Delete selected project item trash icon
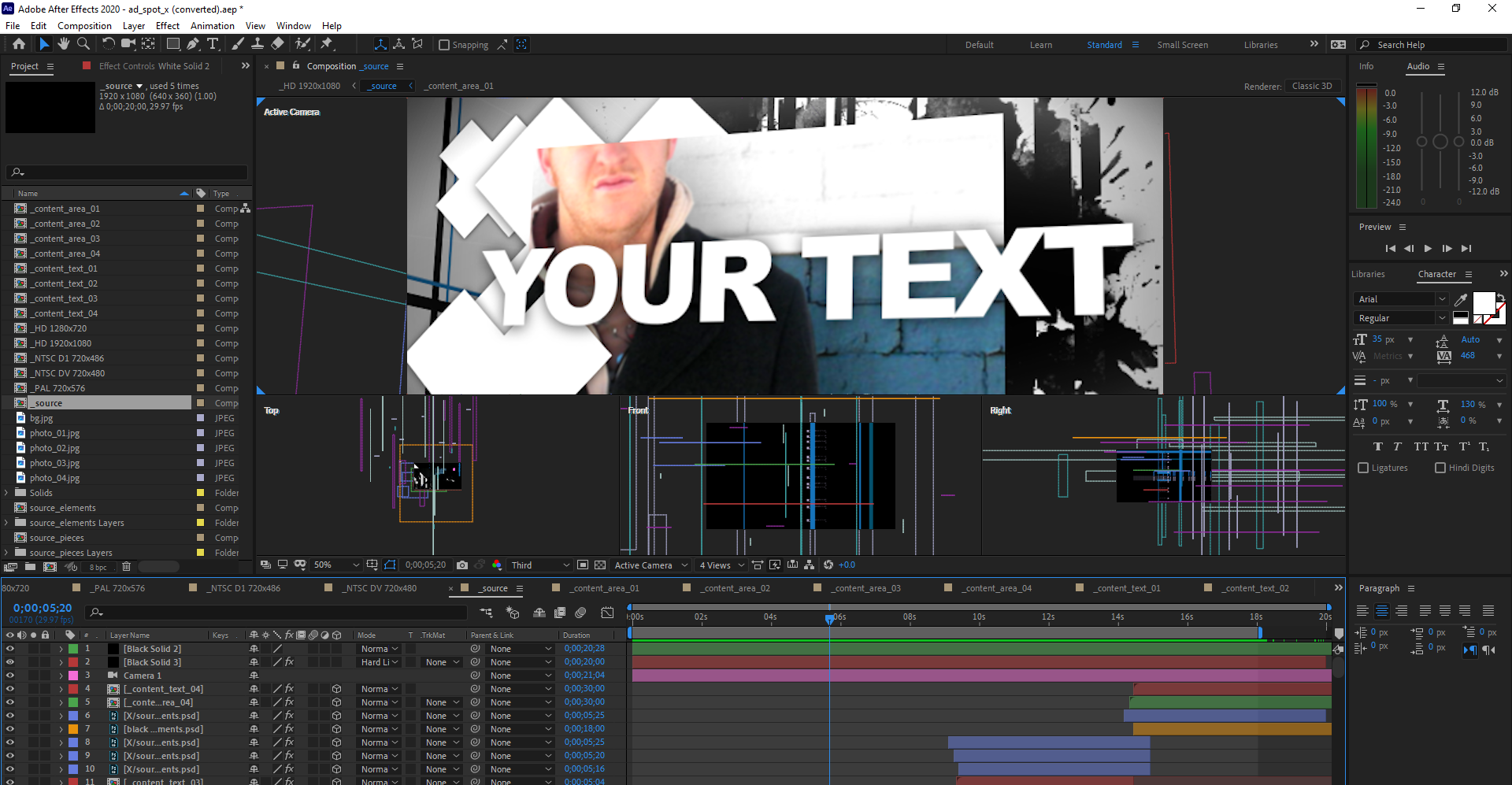Image resolution: width=1512 pixels, height=785 pixels. coord(126,567)
